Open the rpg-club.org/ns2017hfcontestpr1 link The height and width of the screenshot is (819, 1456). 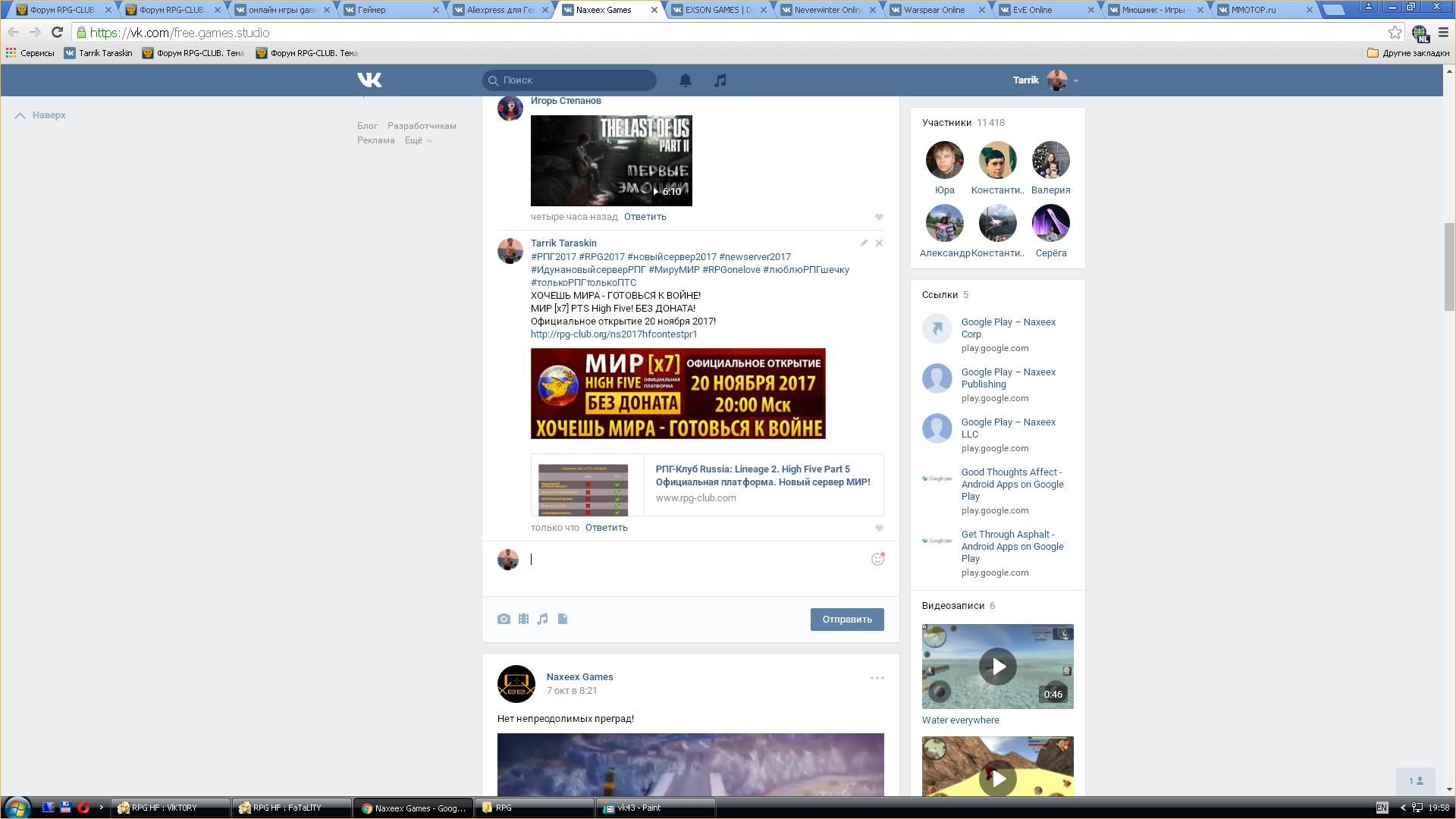[x=613, y=334]
